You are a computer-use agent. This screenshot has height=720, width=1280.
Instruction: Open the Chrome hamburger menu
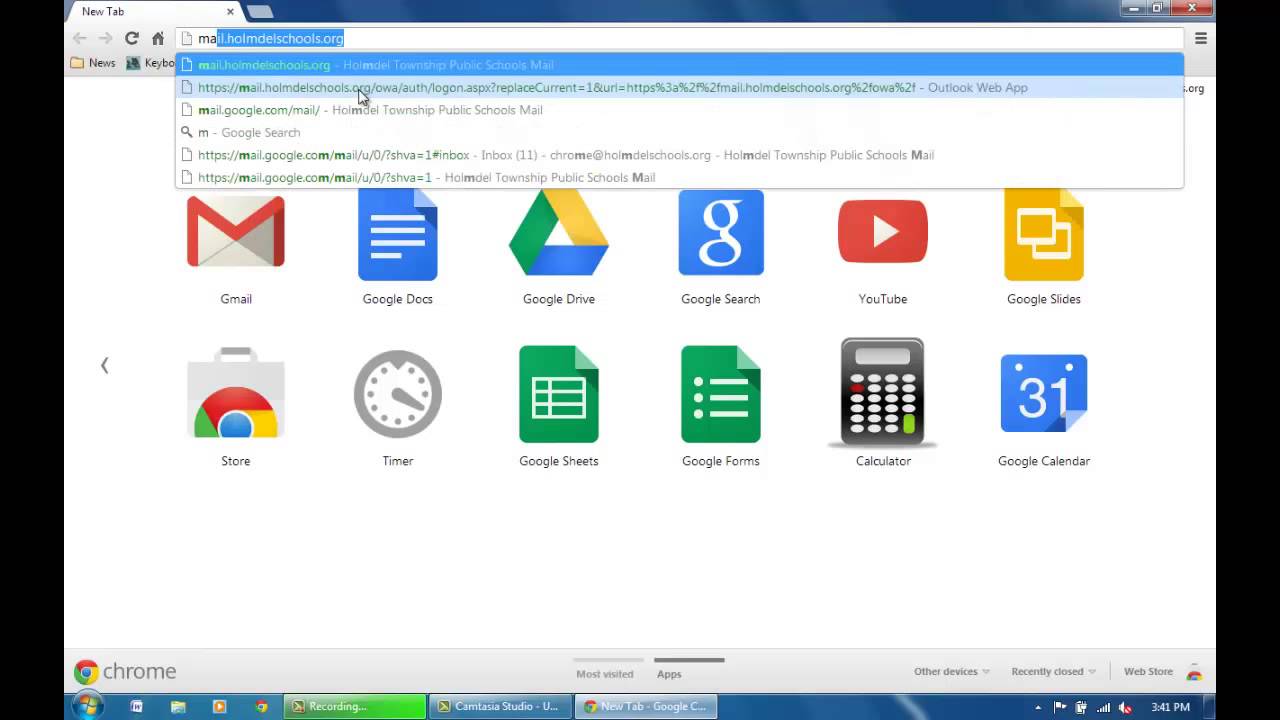(1201, 38)
